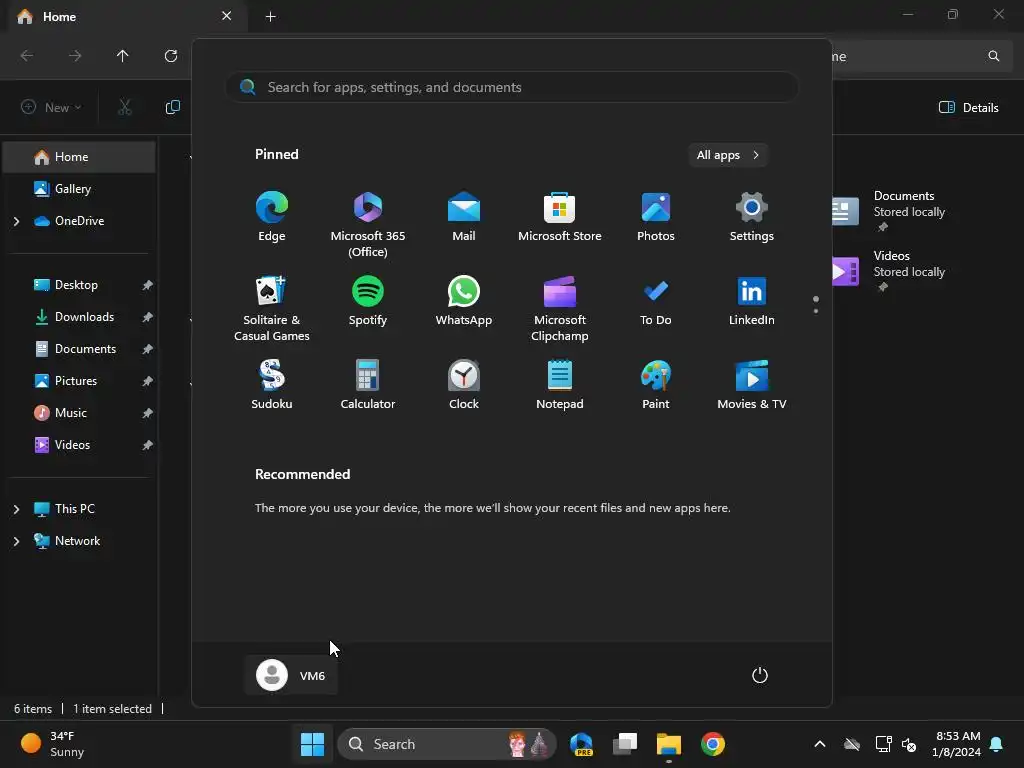
Task: Click the Explorer search magnifier icon
Action: (993, 56)
